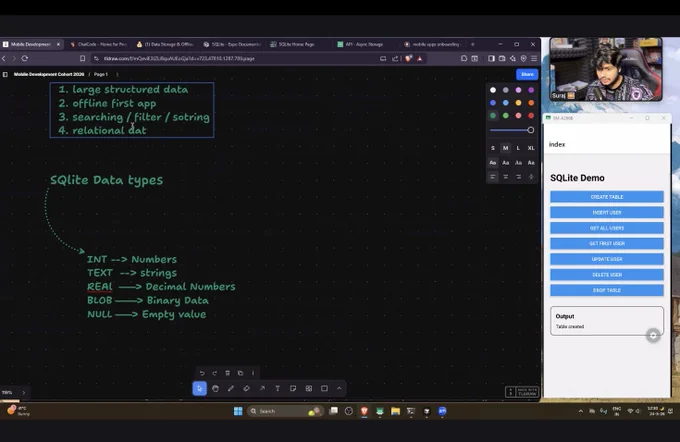
Task: Choose the Draw handwriting font style
Action: (493, 163)
